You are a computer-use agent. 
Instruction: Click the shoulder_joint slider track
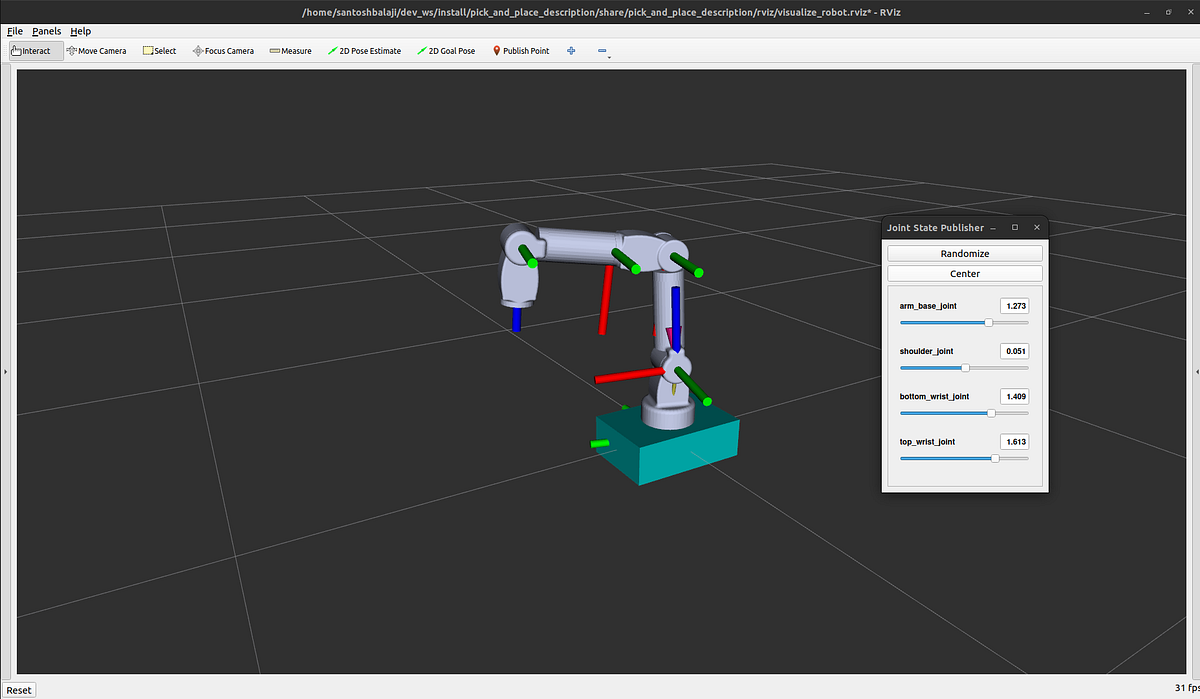point(963,367)
